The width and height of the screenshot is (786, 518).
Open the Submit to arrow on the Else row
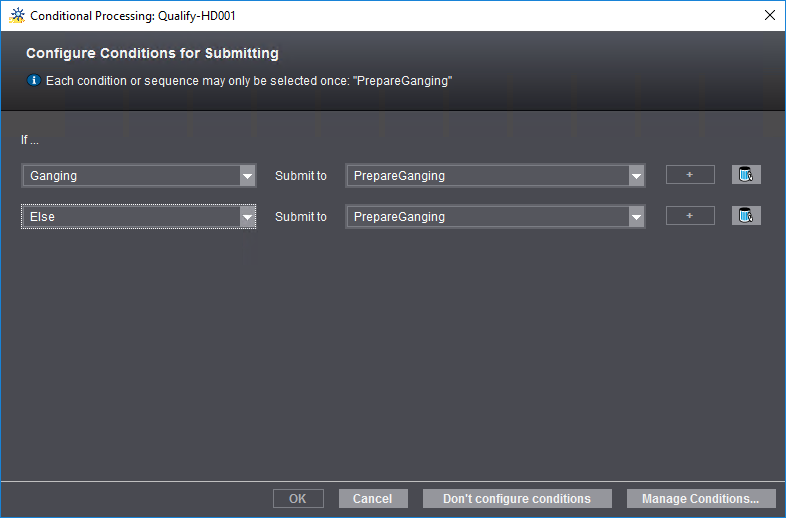[x=636, y=217]
